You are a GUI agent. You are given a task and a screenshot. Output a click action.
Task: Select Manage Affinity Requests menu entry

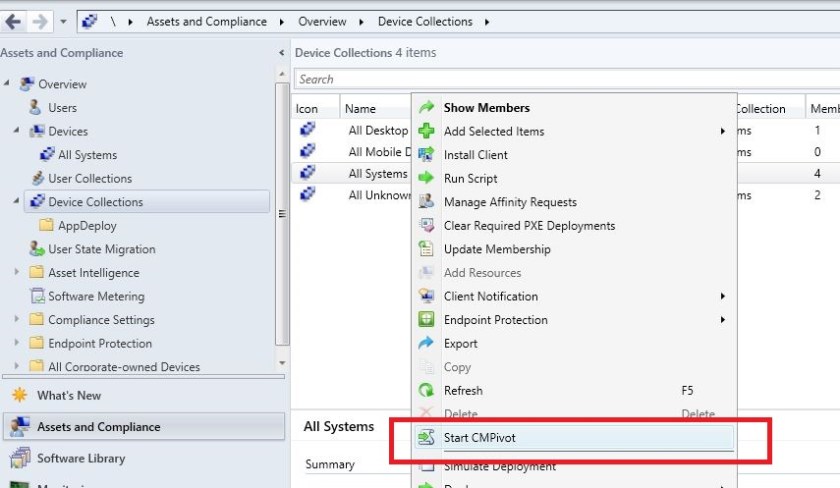click(x=510, y=202)
